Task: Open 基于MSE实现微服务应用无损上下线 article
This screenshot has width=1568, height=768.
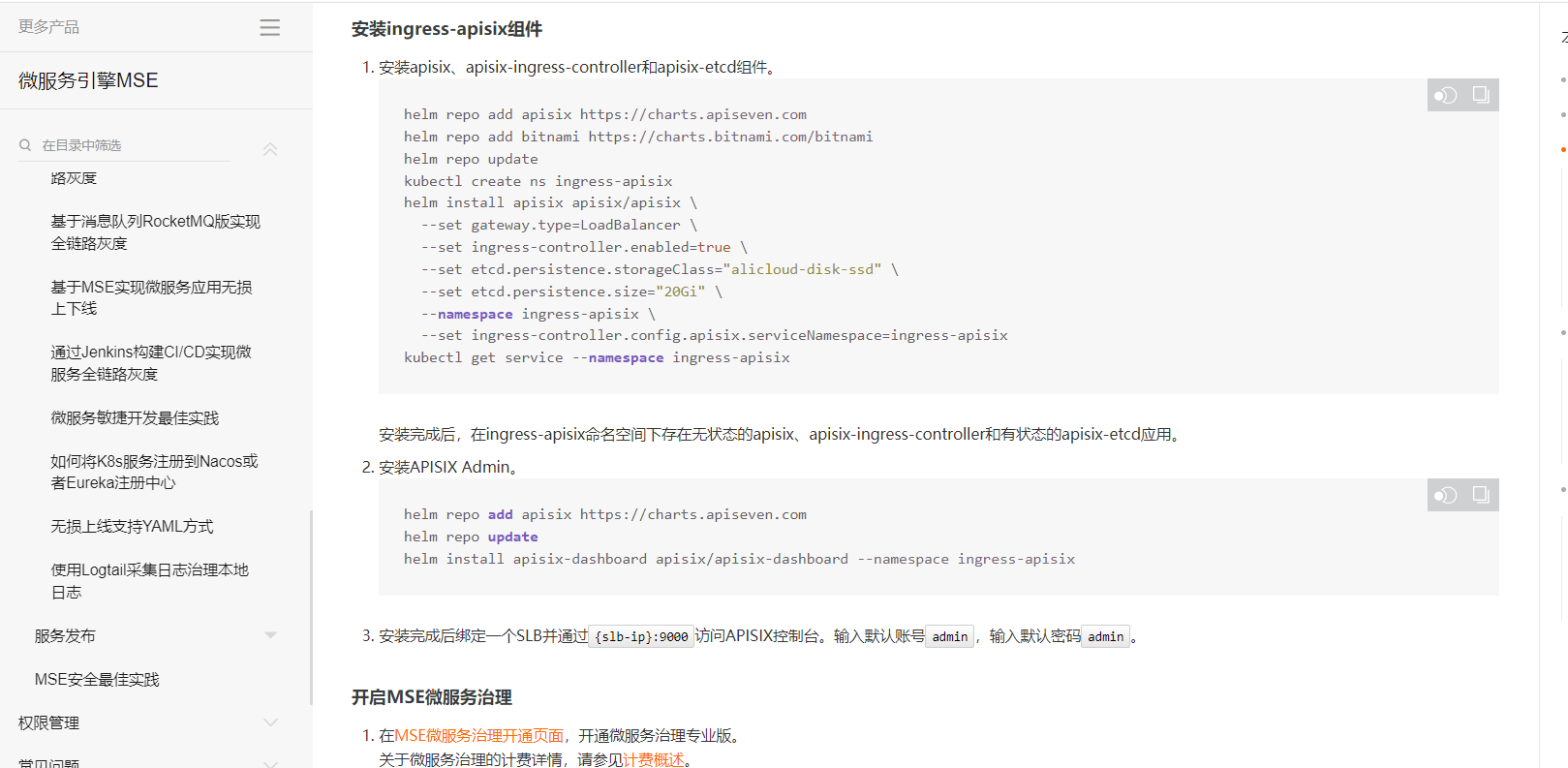Action: click(x=151, y=297)
